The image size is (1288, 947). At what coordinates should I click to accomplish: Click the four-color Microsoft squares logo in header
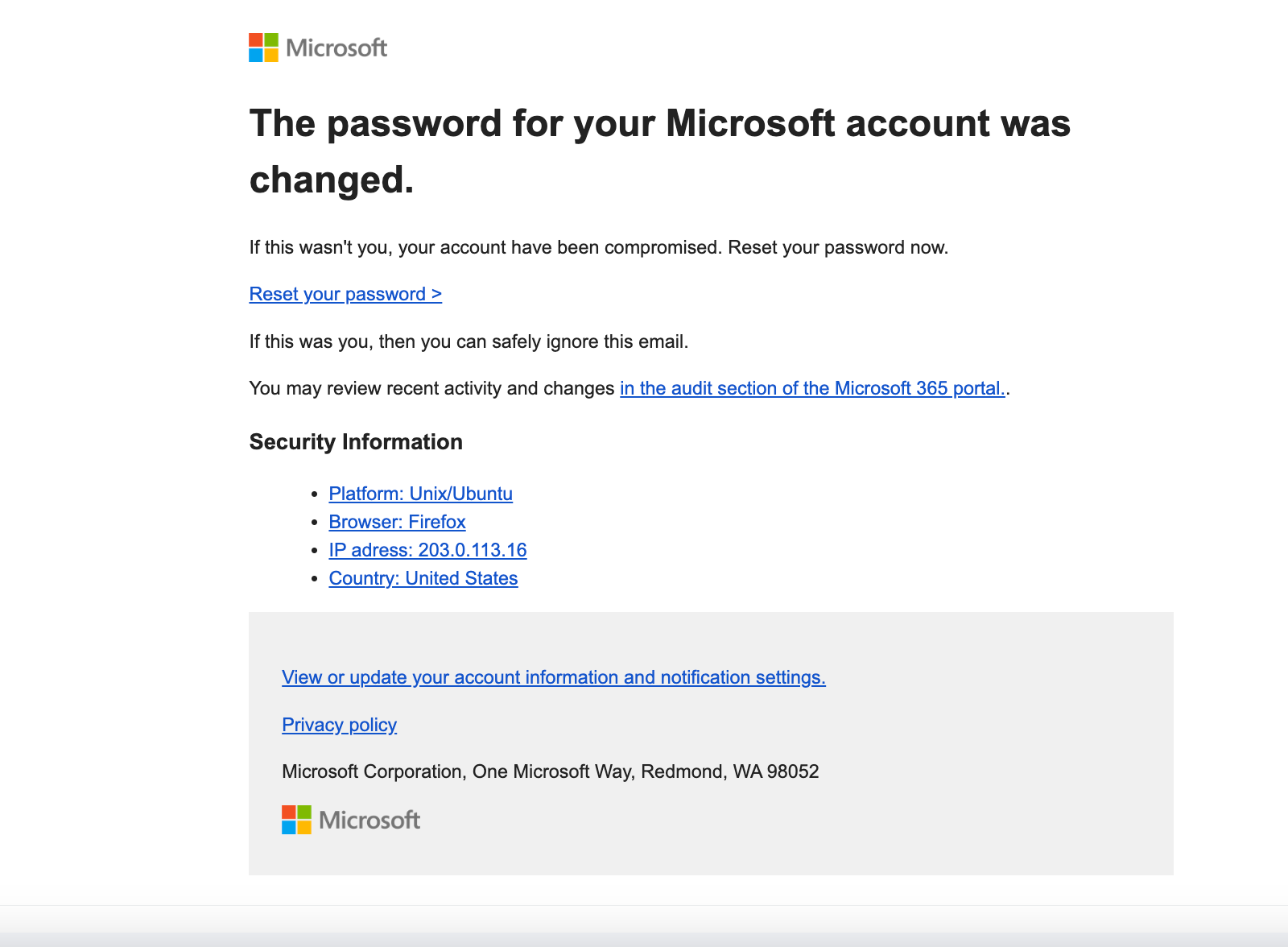(x=263, y=48)
